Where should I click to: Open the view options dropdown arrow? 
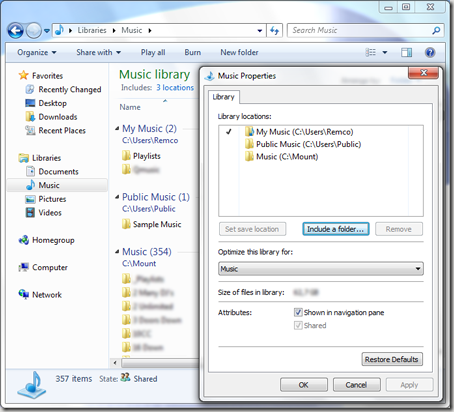click(x=385, y=52)
